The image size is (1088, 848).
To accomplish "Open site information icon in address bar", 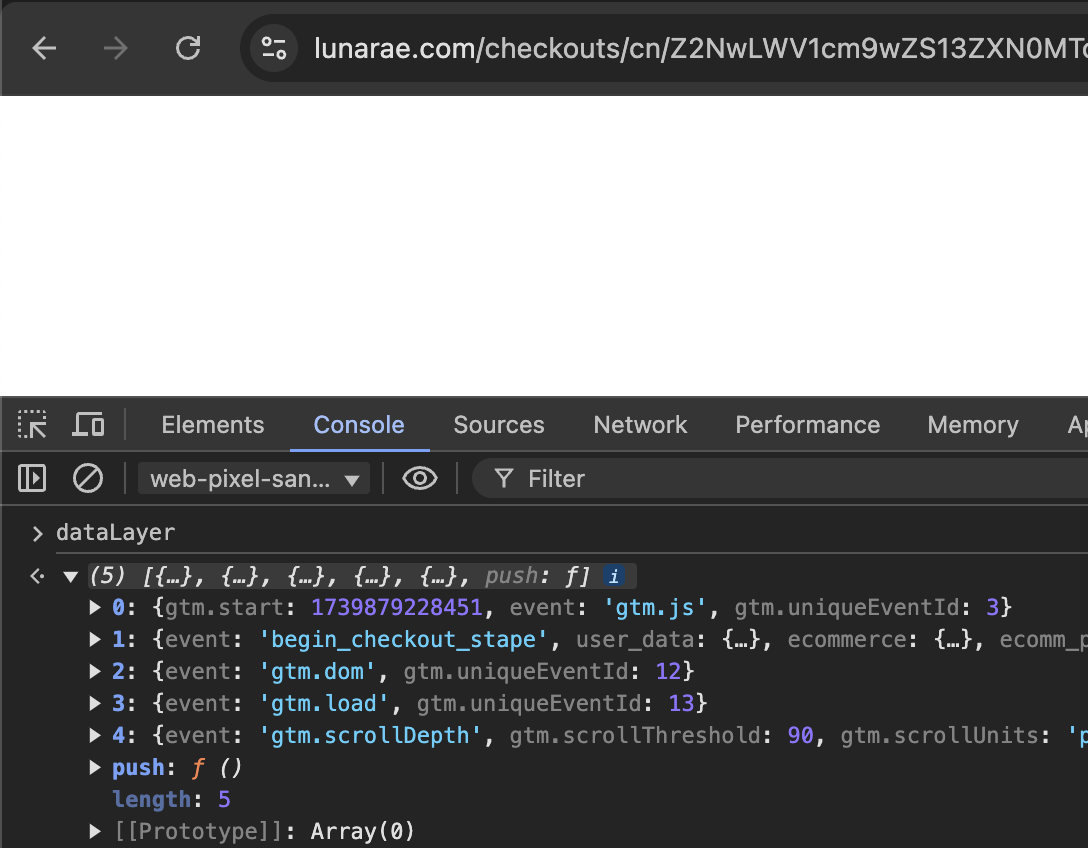I will coord(273,48).
